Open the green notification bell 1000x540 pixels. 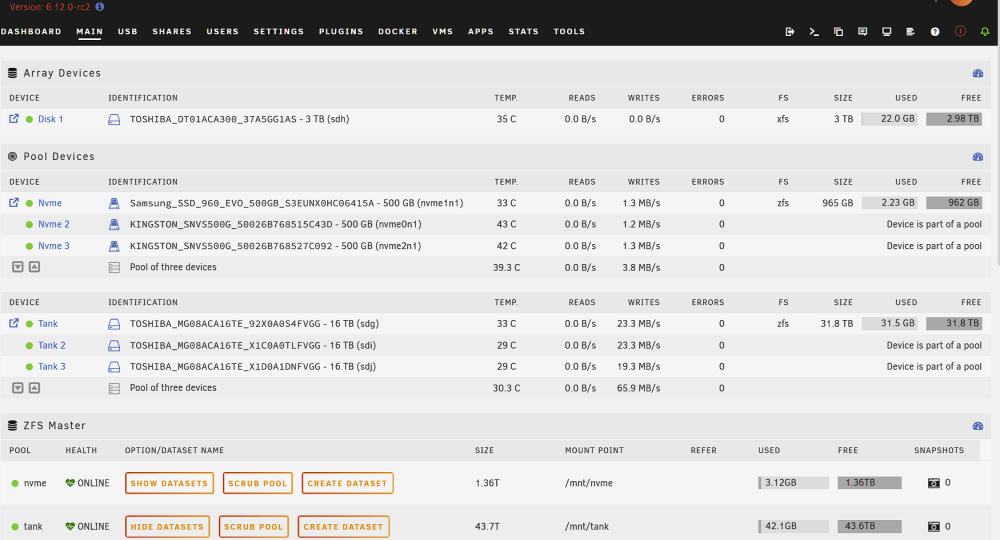pyautogui.click(x=985, y=31)
